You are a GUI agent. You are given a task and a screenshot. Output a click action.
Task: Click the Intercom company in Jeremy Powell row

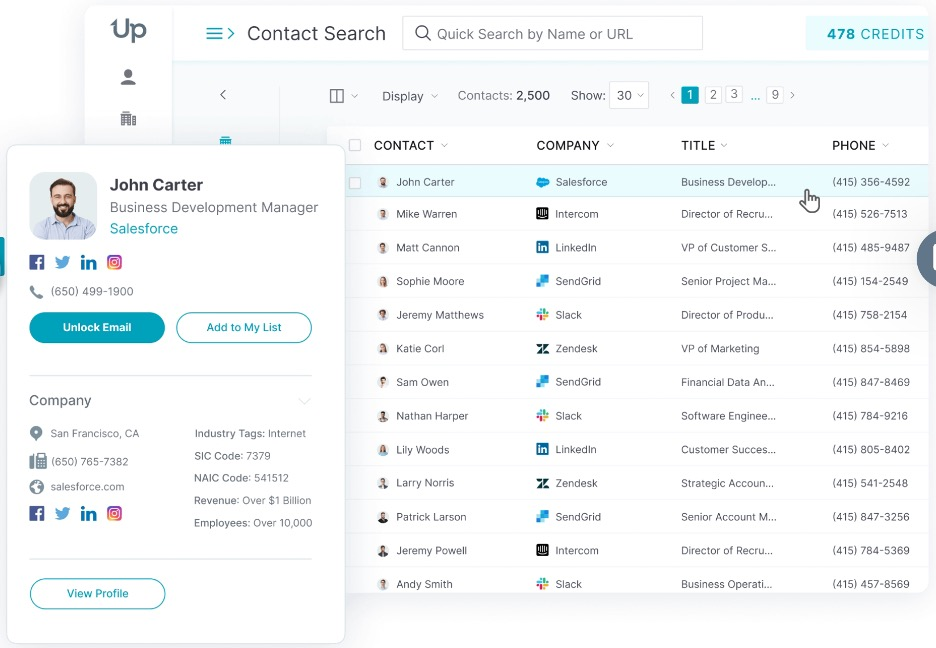tap(576, 551)
